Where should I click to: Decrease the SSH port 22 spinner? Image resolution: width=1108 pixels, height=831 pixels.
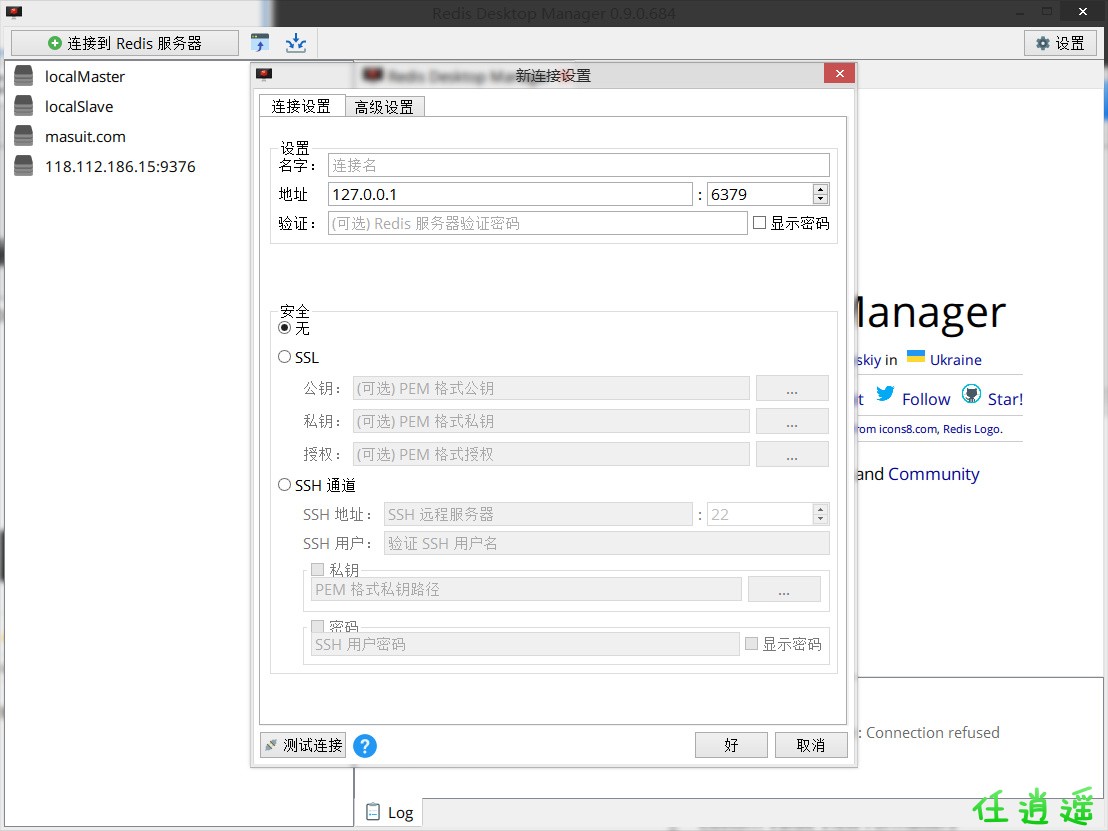pos(820,519)
